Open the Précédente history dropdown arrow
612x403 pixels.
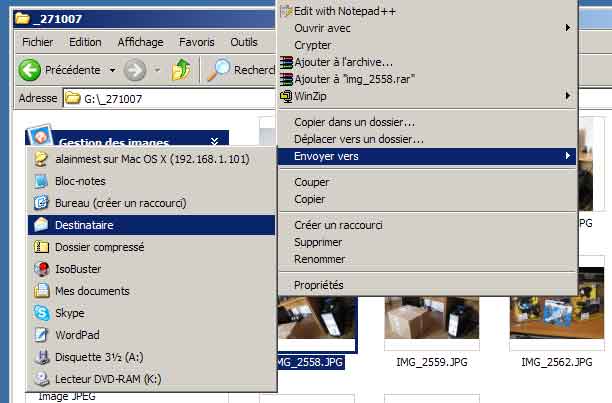(x=112, y=71)
